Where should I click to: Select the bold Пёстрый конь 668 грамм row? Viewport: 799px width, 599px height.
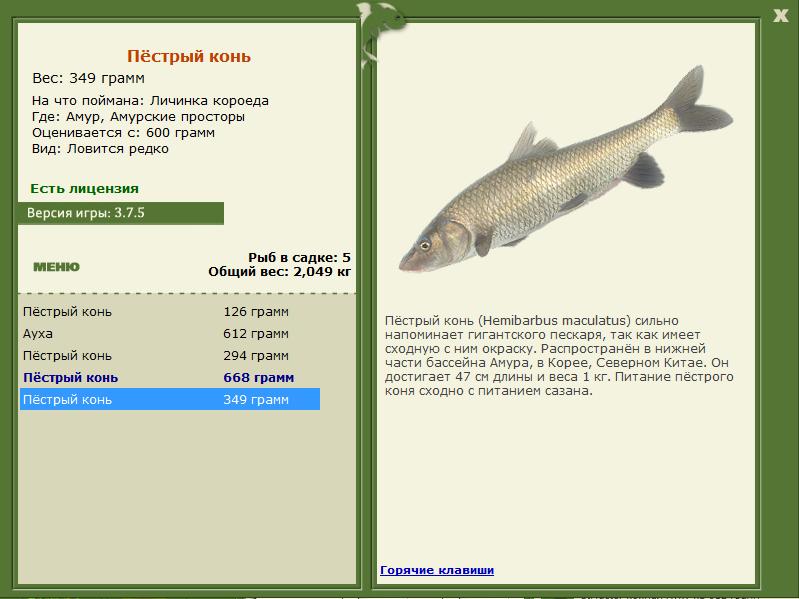coord(170,377)
